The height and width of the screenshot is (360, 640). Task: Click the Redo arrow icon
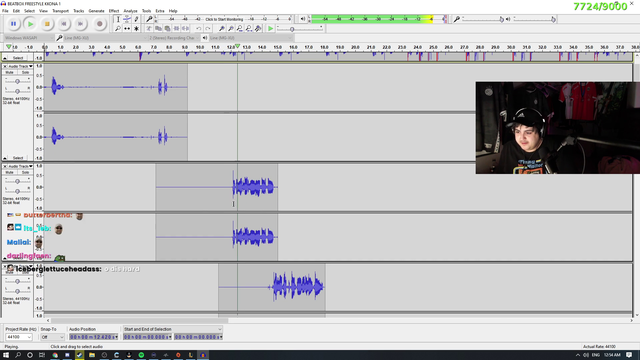[x=208, y=29]
